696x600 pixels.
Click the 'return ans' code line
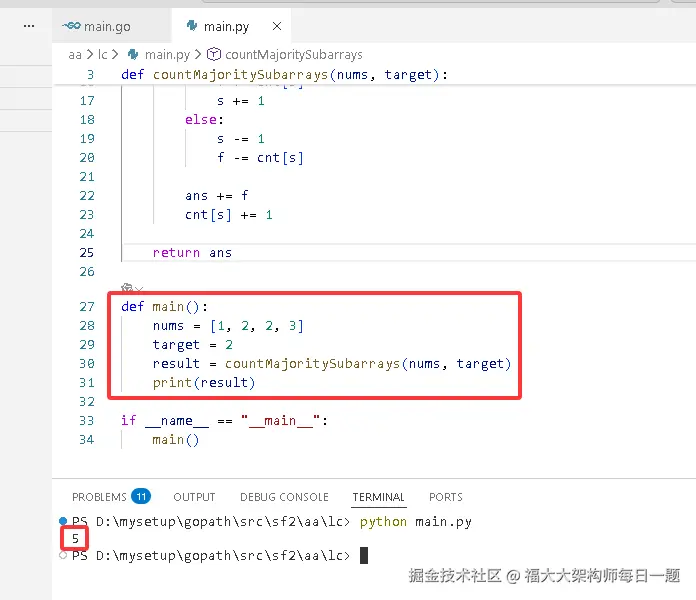tap(192, 253)
